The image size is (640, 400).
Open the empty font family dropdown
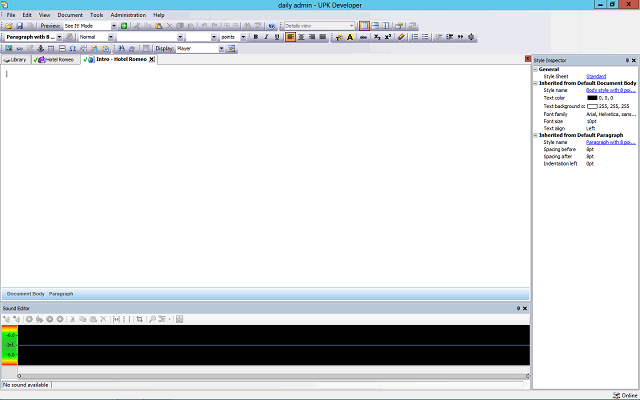(180, 37)
